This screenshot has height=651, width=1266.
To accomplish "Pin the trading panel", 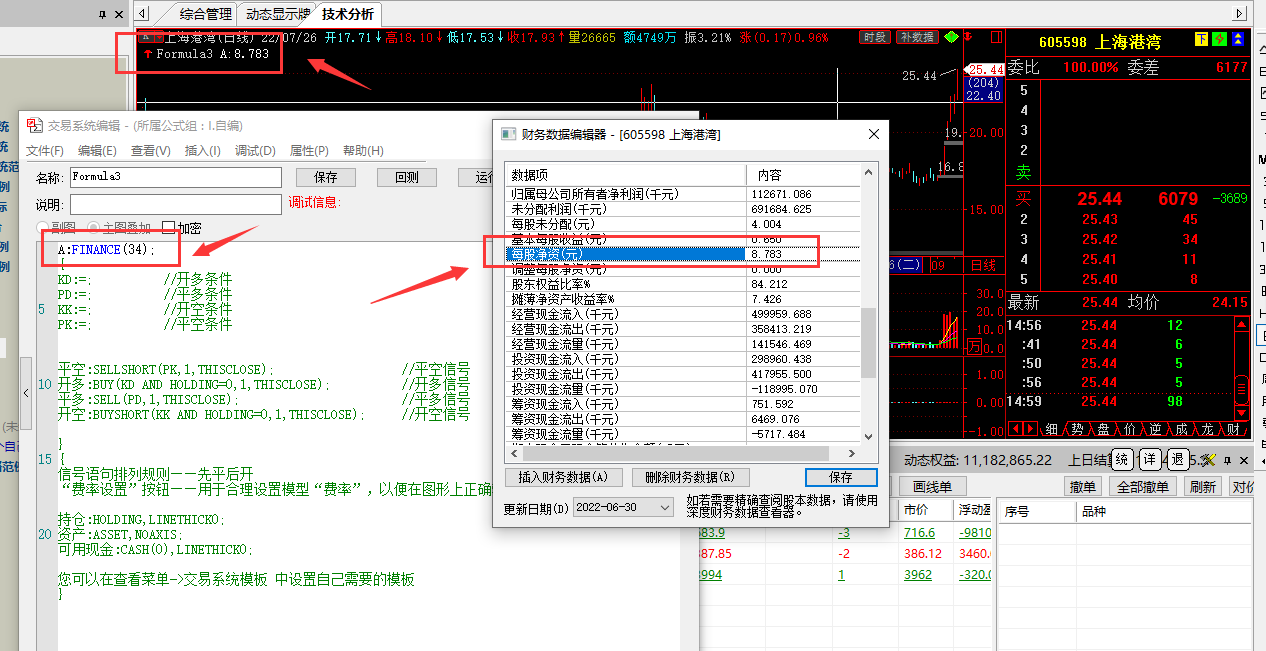I will click(x=1226, y=460).
